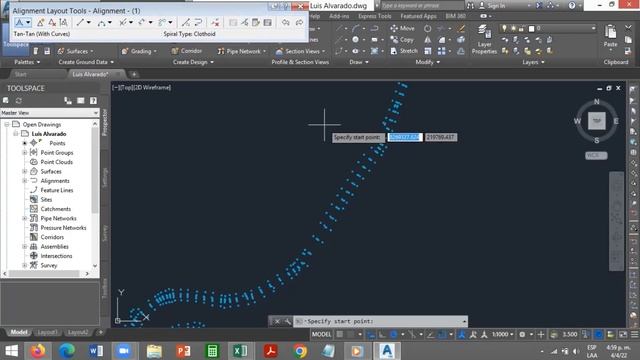Switch to the Prospector side tab

(104, 122)
